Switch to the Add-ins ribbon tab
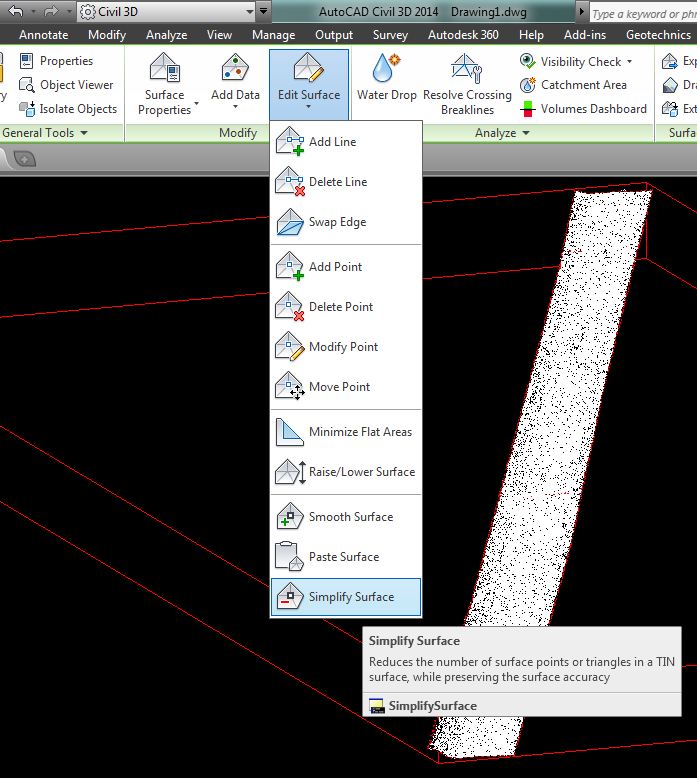The width and height of the screenshot is (697, 778). 584,35
